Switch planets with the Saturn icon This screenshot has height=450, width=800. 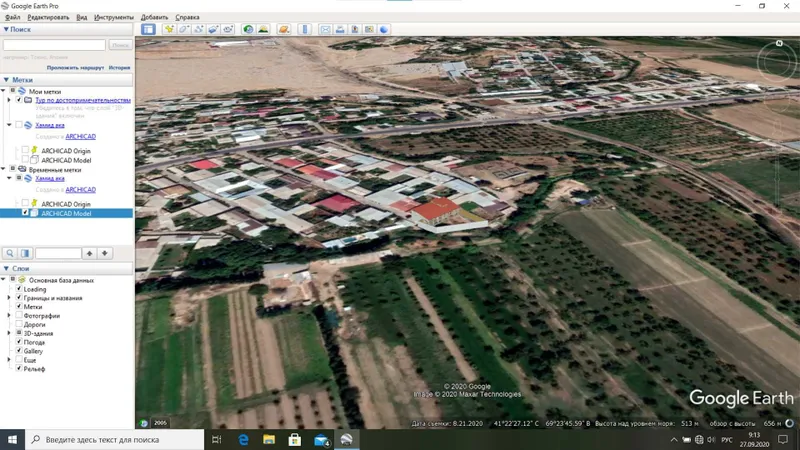(x=284, y=29)
